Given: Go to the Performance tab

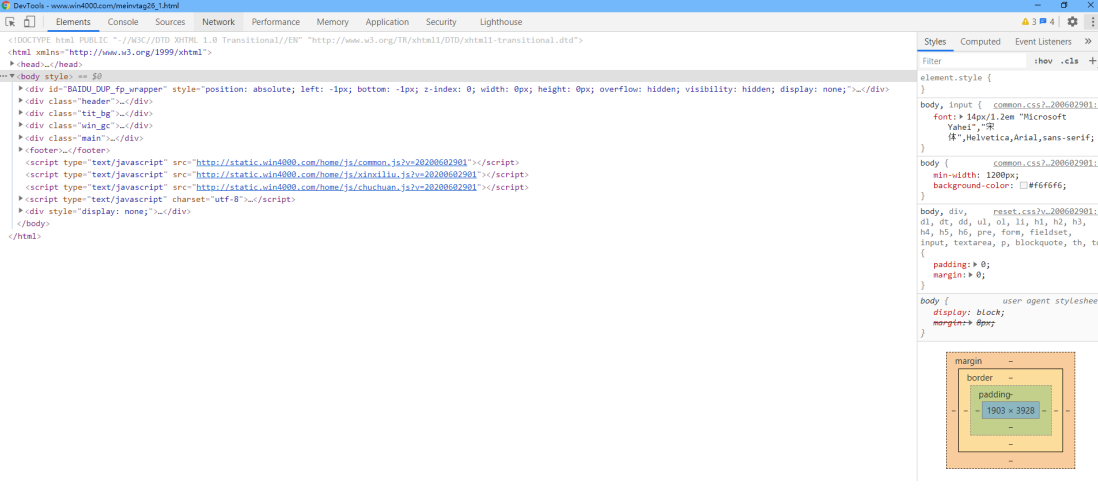Looking at the screenshot, I should coord(276,22).
